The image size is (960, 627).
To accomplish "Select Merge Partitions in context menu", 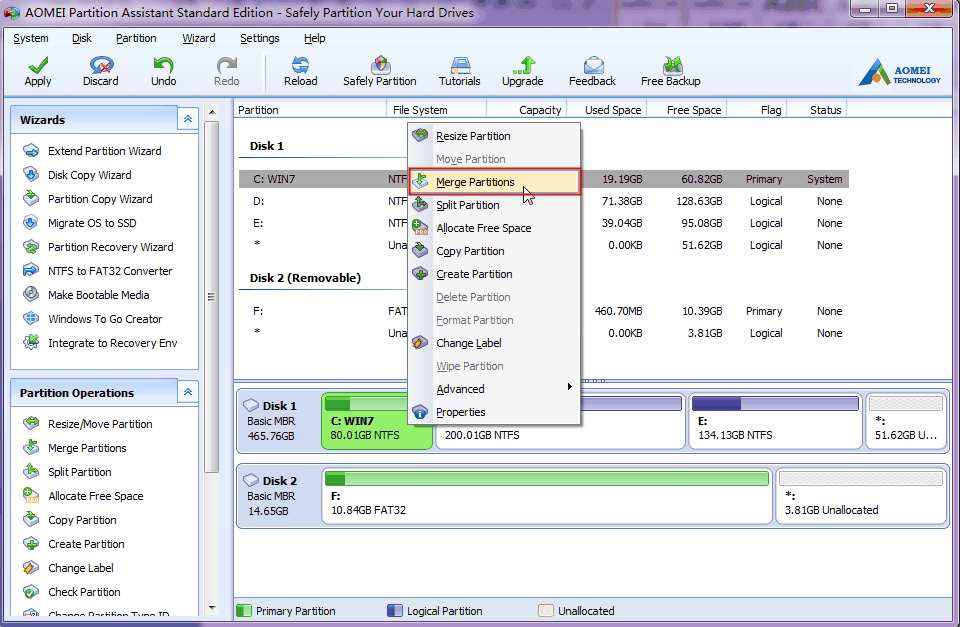I will tap(494, 182).
